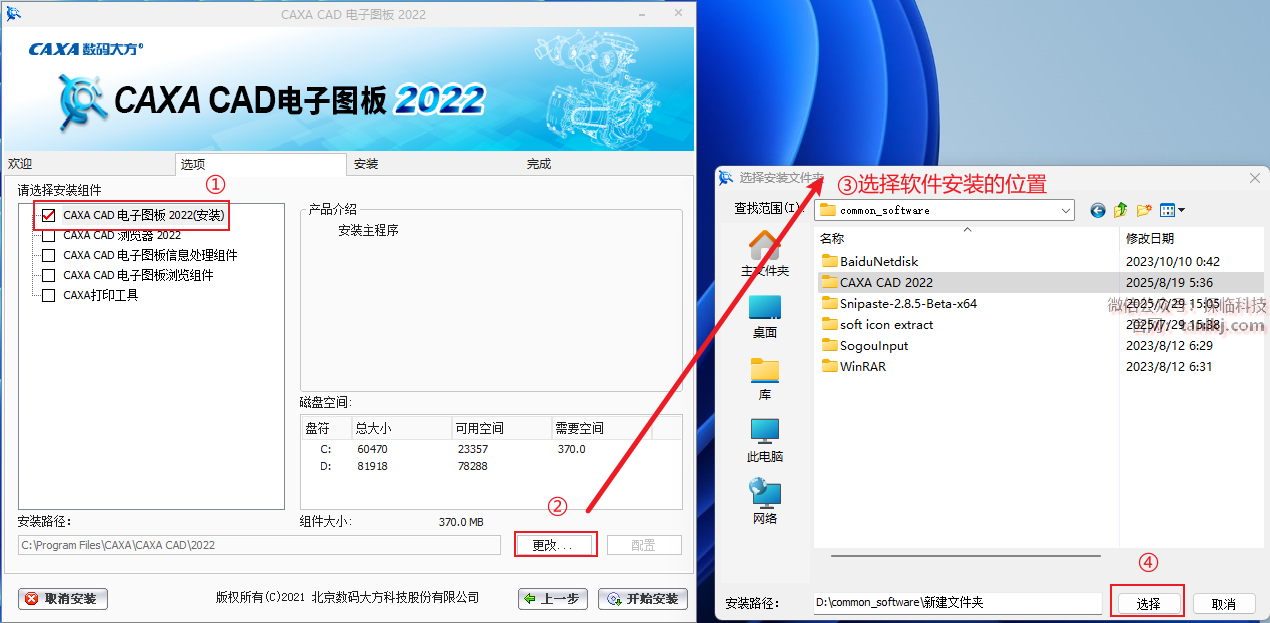Click the 可用空间 column header

click(x=501, y=428)
